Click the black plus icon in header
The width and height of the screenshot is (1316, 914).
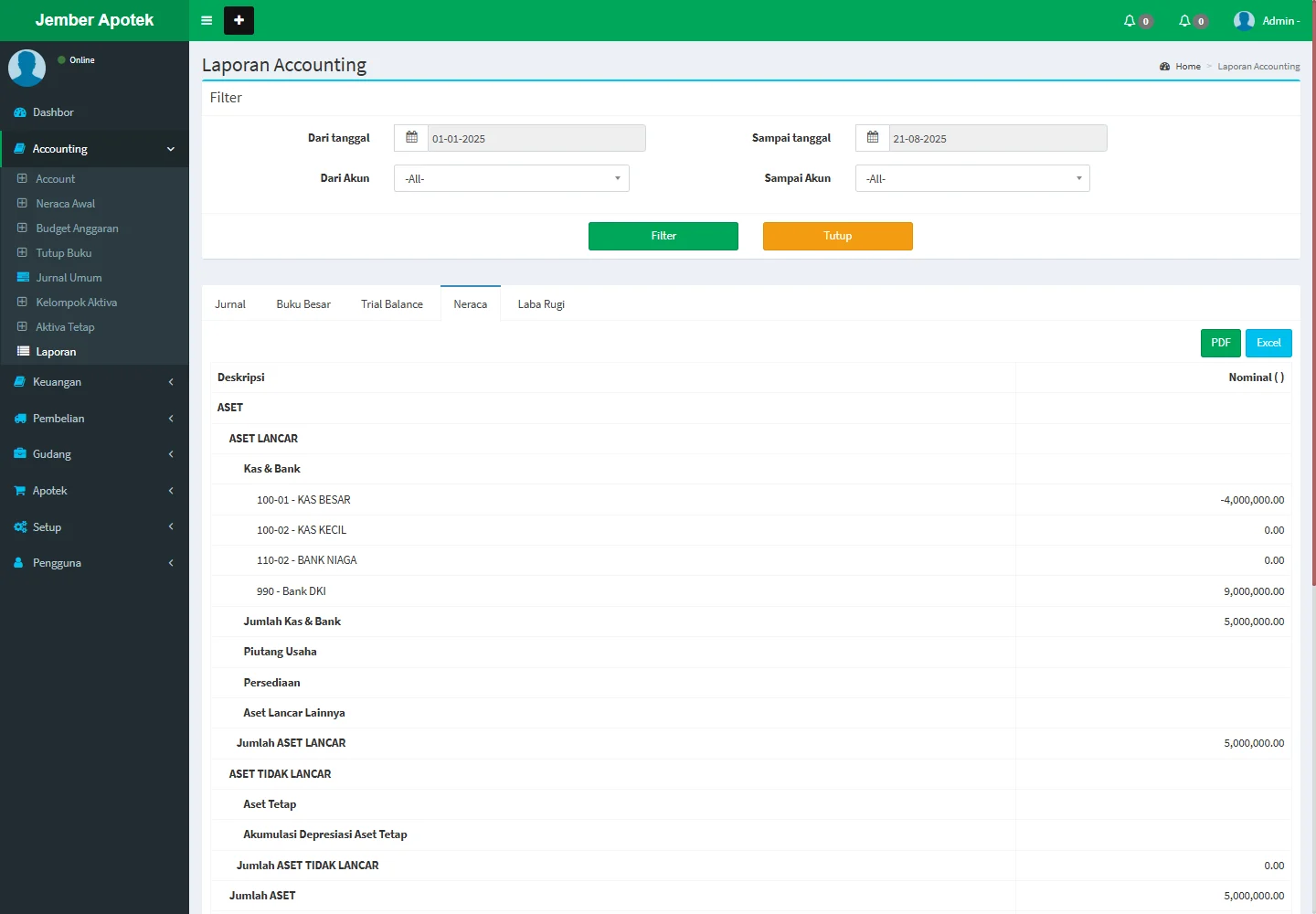239,20
